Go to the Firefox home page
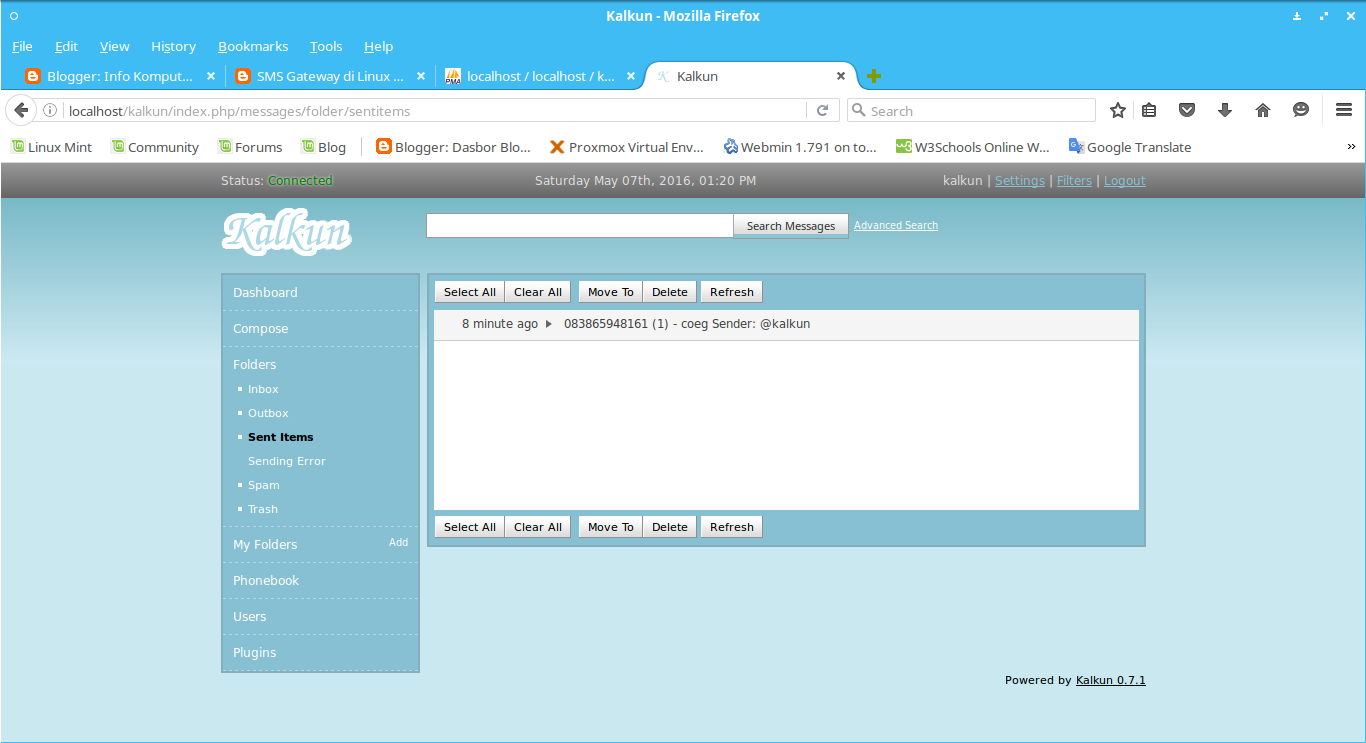 point(1263,111)
